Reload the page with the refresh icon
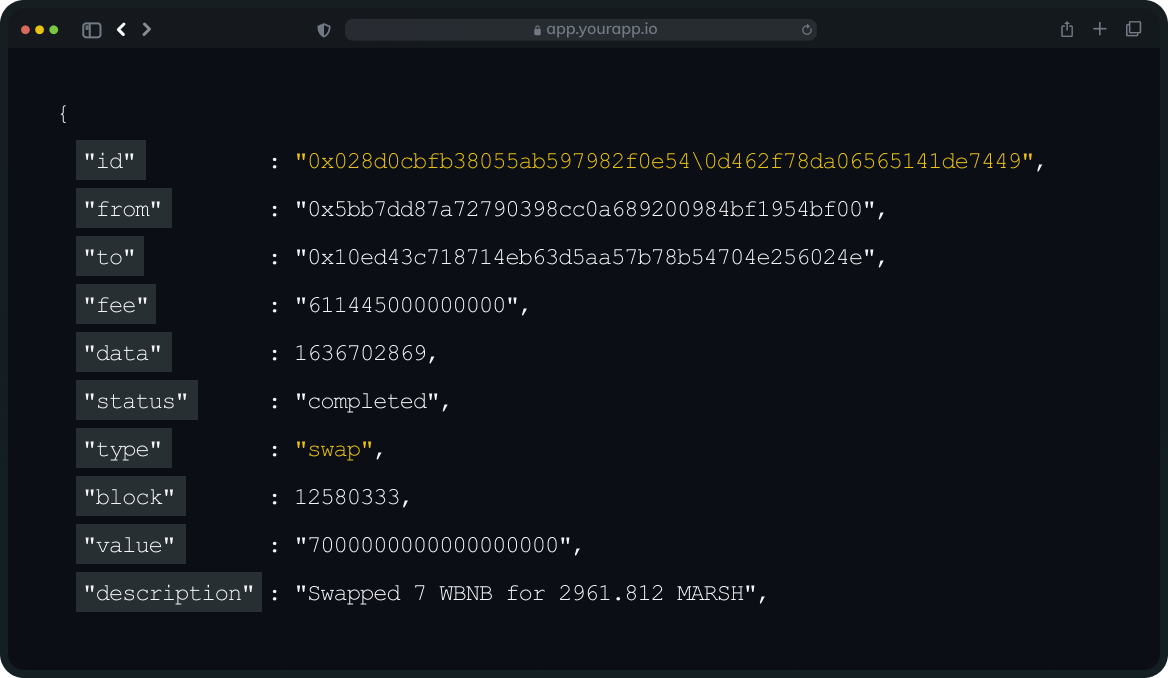This screenshot has width=1168, height=678. point(806,30)
